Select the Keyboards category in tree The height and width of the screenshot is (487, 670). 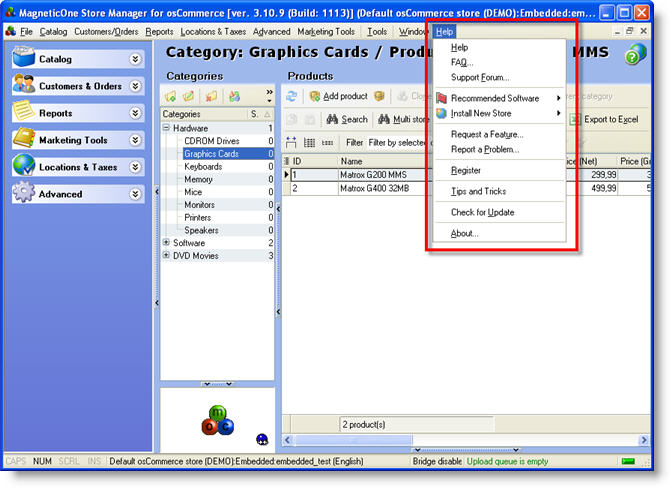click(x=203, y=167)
